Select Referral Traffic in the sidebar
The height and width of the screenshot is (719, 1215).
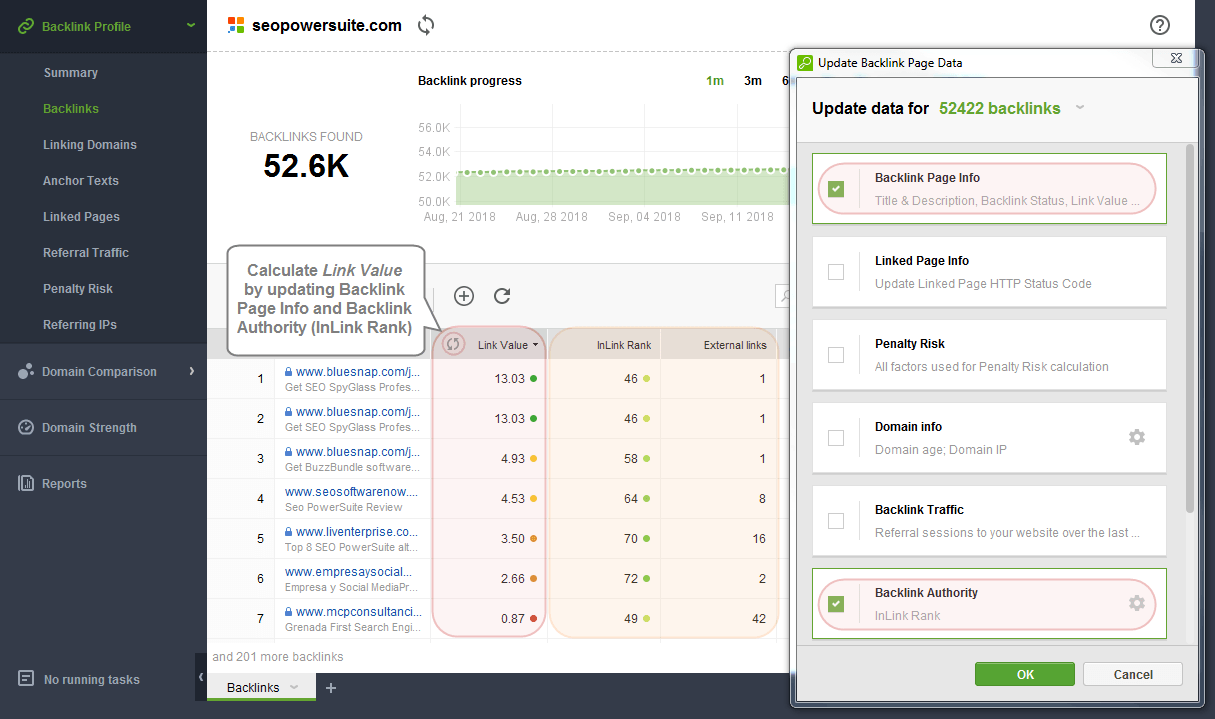point(86,253)
